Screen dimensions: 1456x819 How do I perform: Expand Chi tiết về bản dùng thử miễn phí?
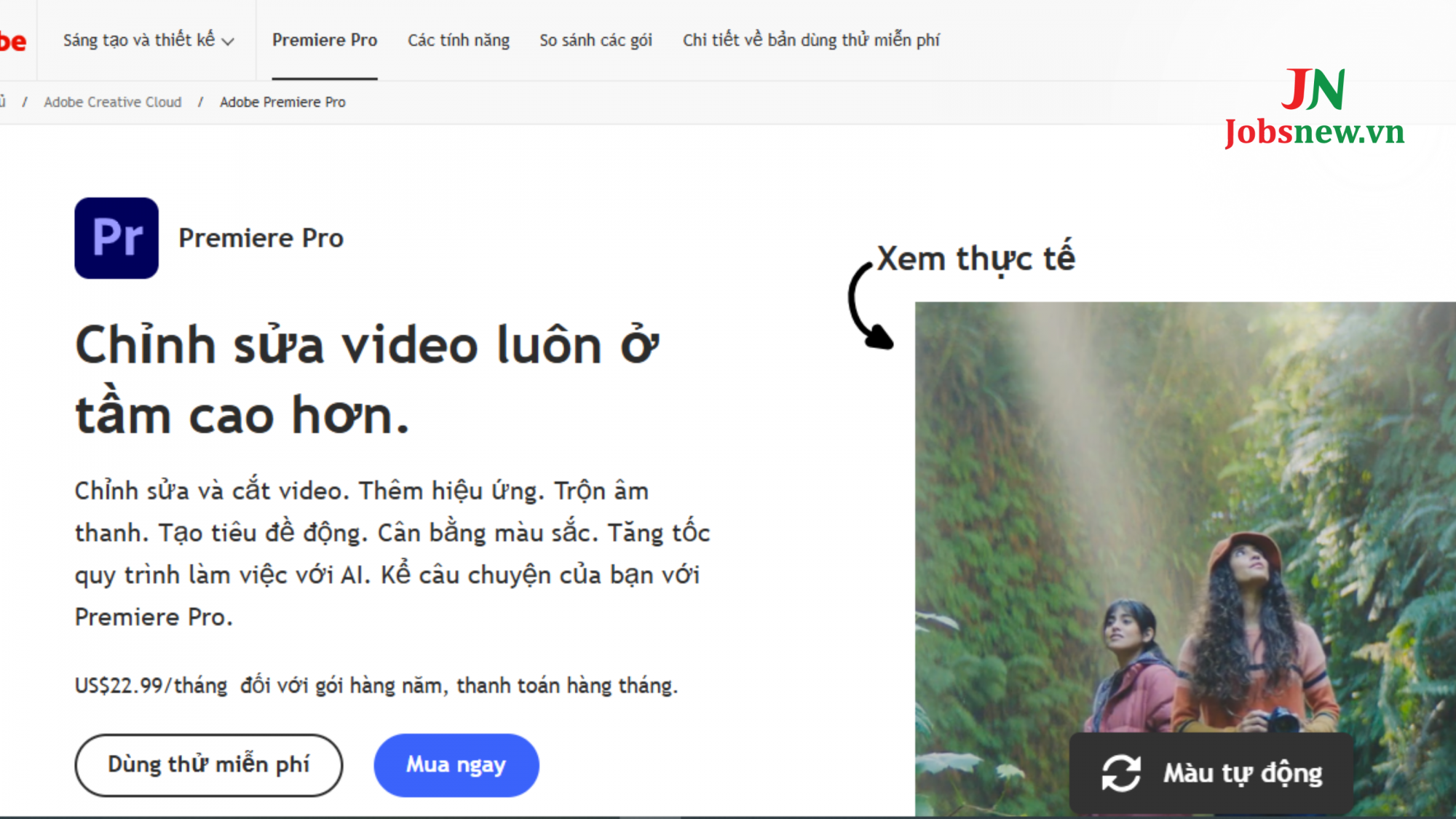810,39
